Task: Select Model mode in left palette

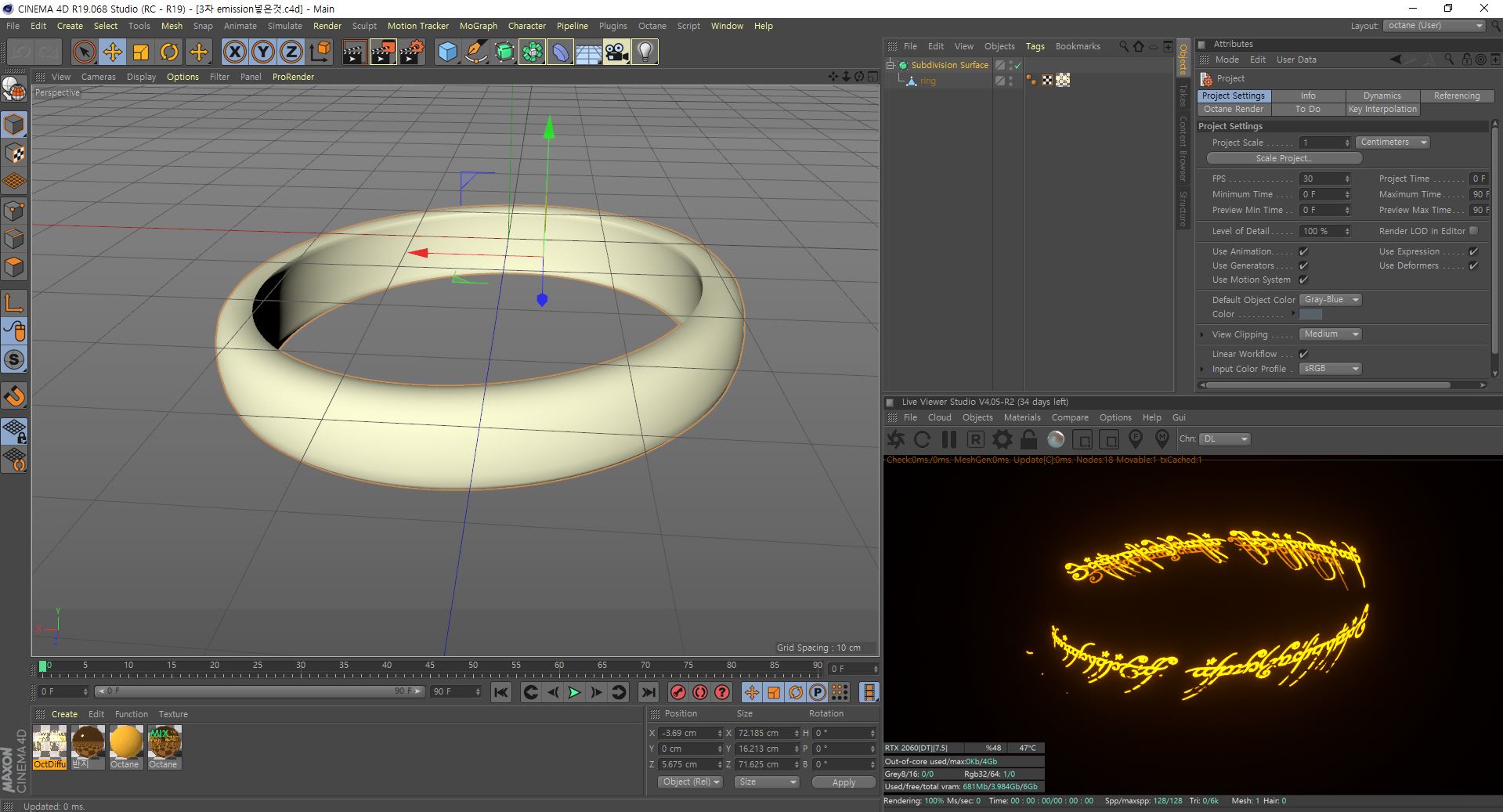Action: pyautogui.click(x=14, y=125)
